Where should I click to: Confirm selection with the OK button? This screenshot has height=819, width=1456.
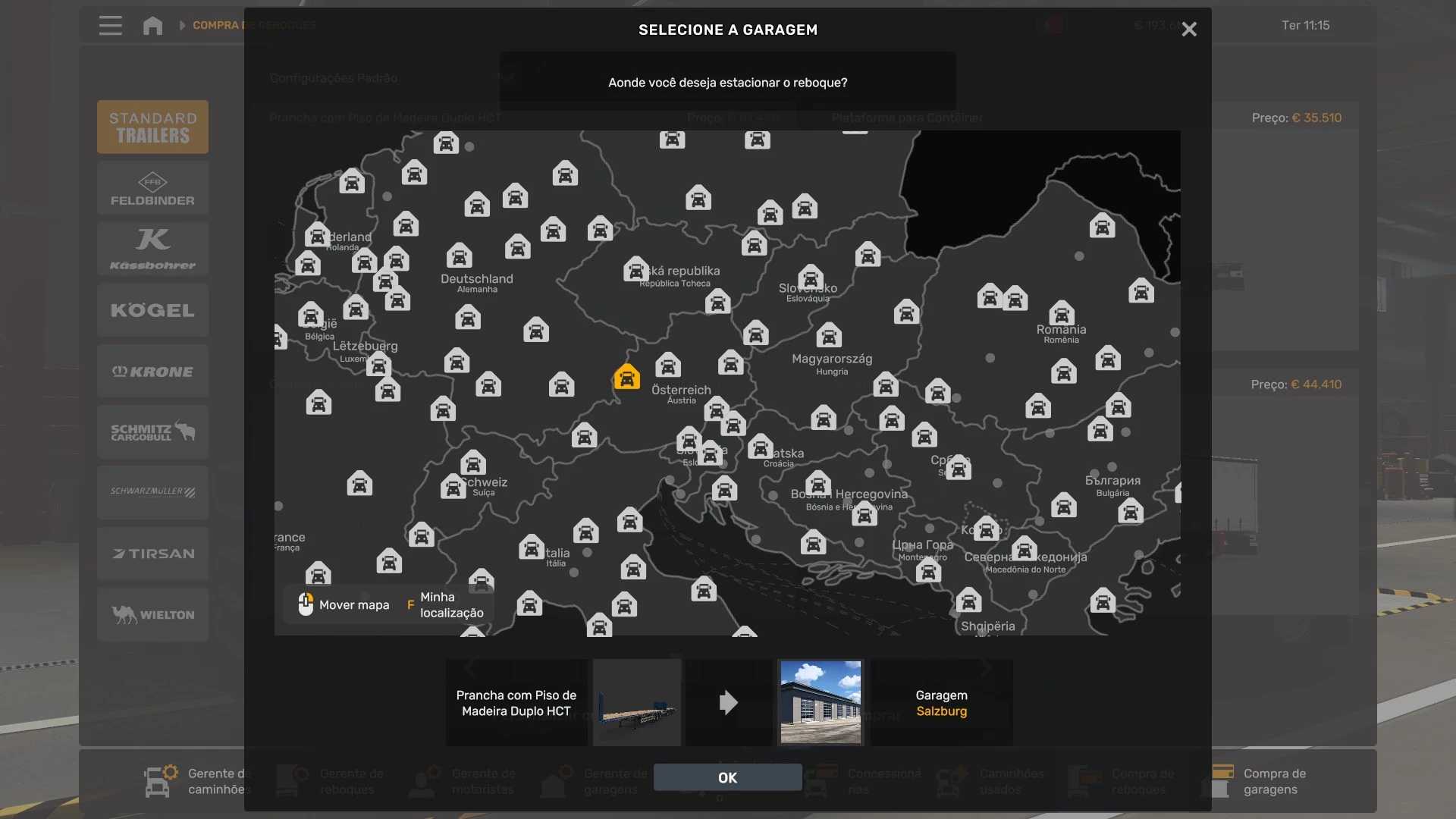pyautogui.click(x=726, y=777)
